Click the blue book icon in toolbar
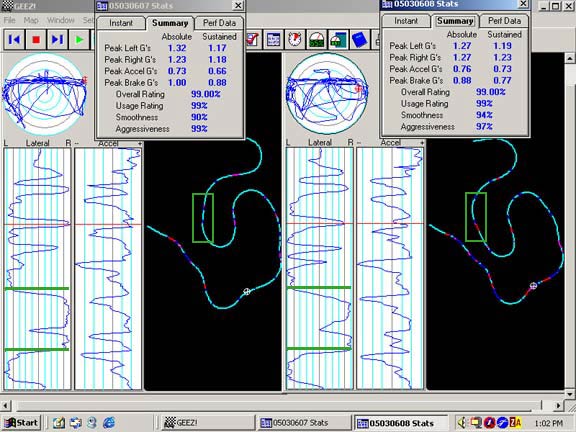Screen dimensions: 576x432 click(x=359, y=39)
